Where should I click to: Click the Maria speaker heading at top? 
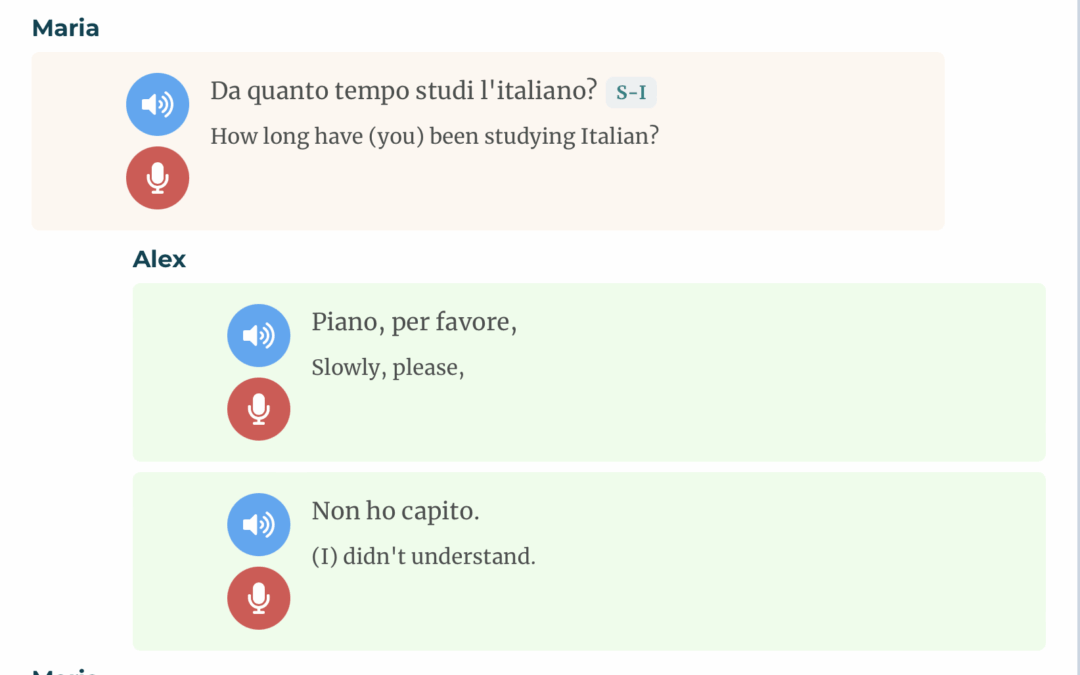(65, 28)
